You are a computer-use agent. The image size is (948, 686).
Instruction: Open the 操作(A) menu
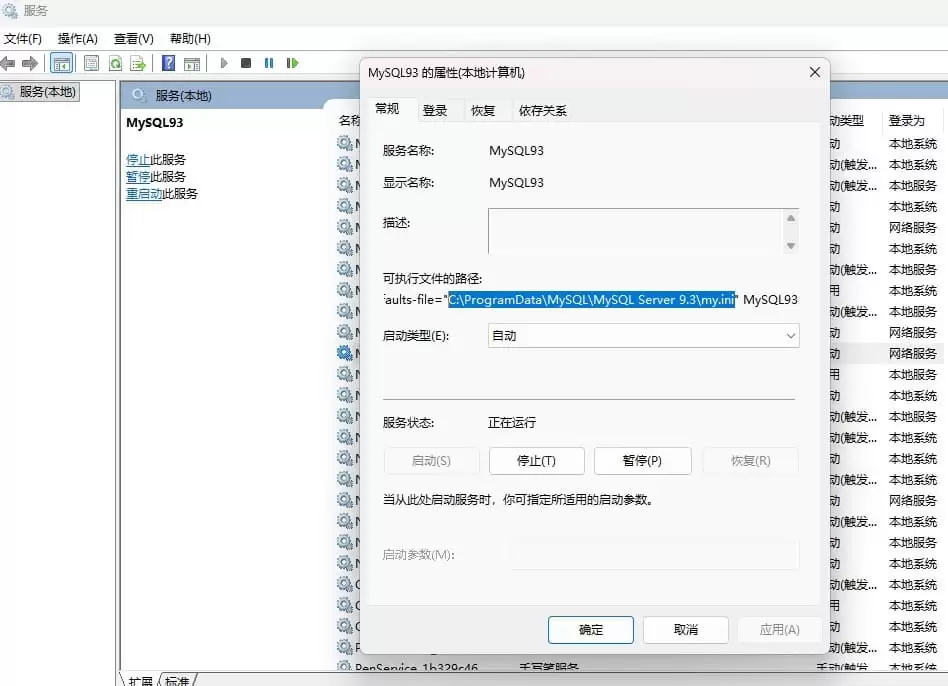(x=77, y=39)
